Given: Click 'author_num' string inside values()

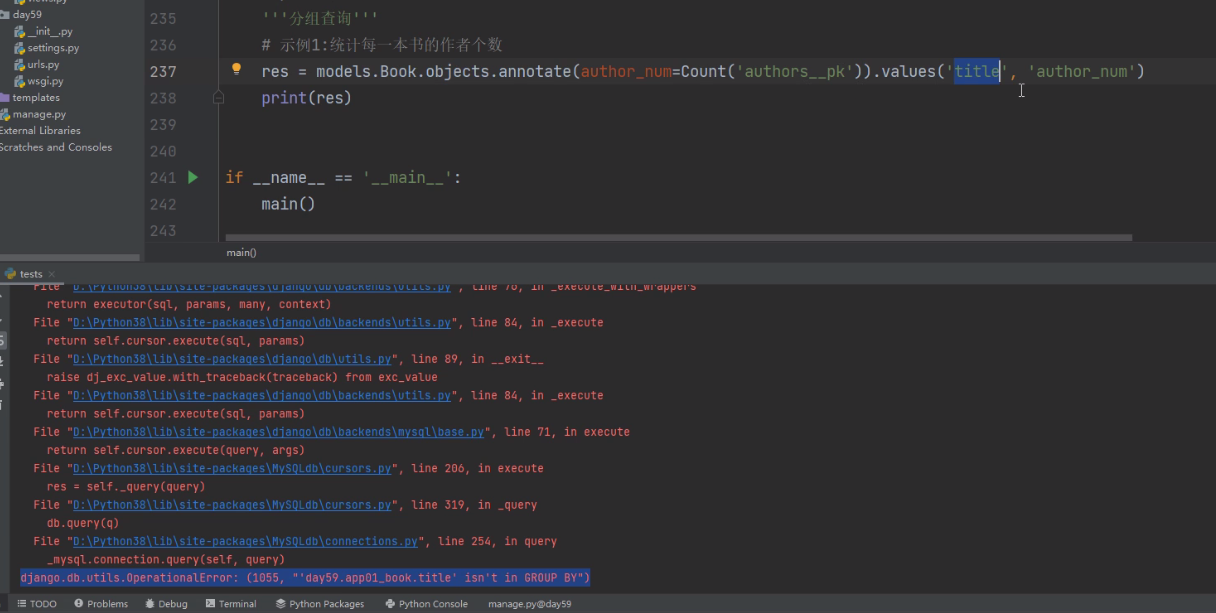Looking at the screenshot, I should click(1082, 71).
